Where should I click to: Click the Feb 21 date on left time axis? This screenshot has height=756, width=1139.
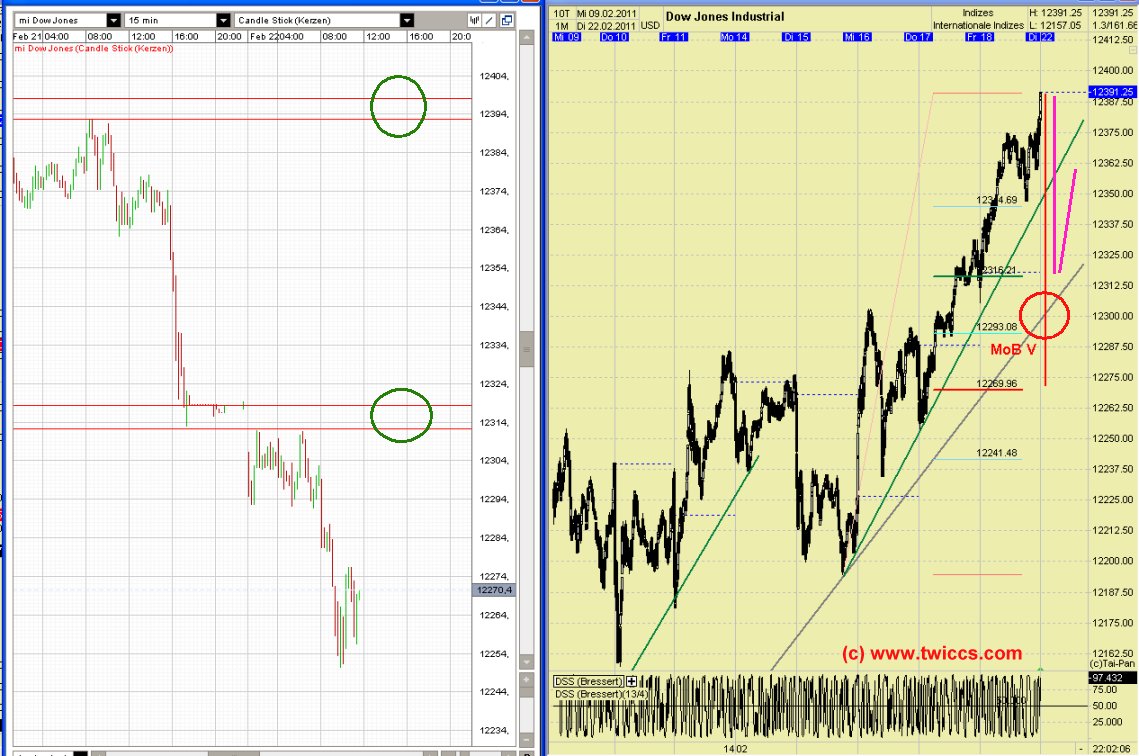[x=27, y=36]
